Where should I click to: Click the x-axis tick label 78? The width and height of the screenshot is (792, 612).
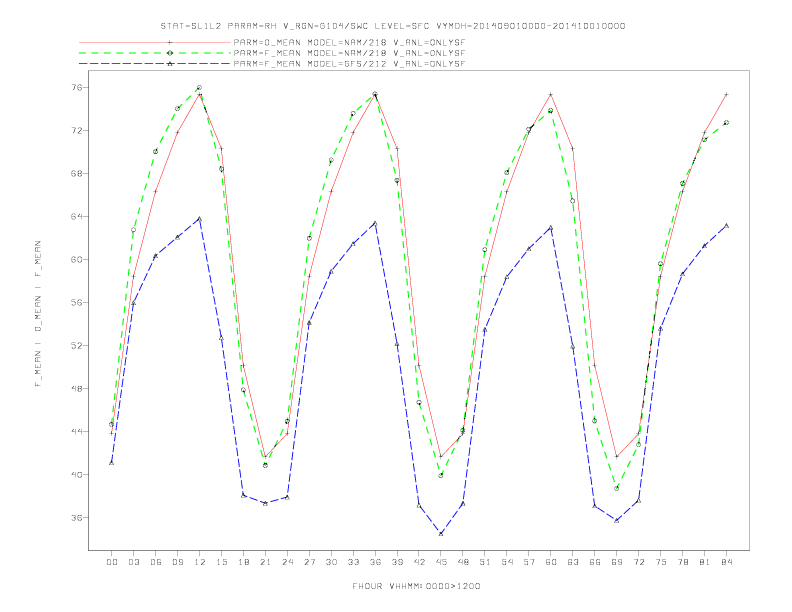[682, 562]
